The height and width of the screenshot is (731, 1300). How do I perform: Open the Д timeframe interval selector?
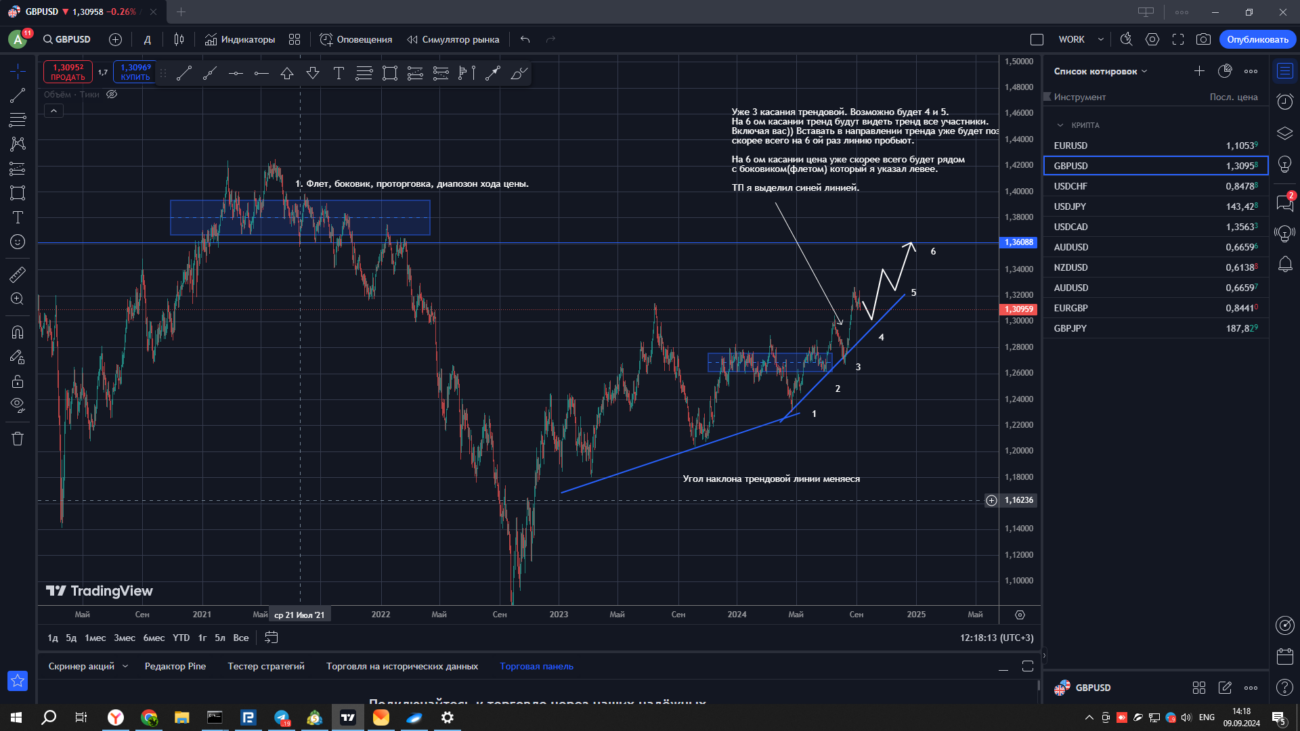tap(147, 39)
